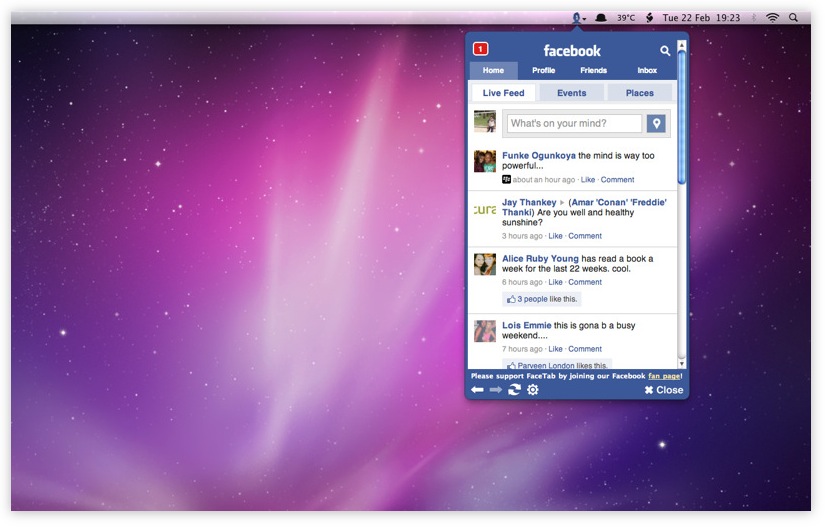Viewport: 825px width, 529px height.
Task: Like Funke Ogunkoya's post
Action: 588,180
